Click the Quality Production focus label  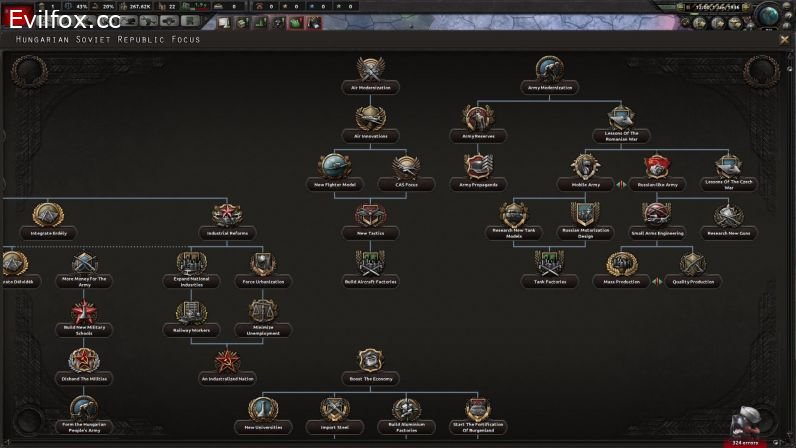[x=693, y=282]
